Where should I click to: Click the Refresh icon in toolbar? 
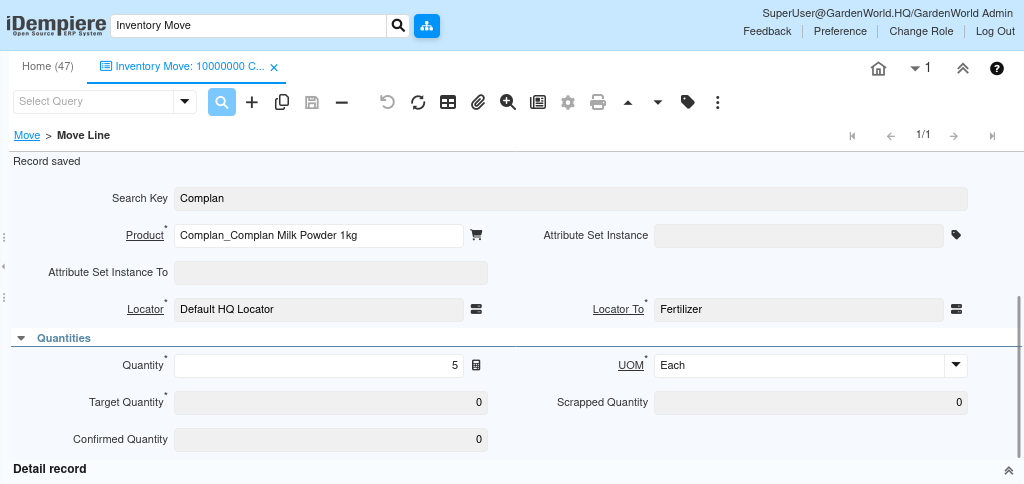click(x=418, y=102)
